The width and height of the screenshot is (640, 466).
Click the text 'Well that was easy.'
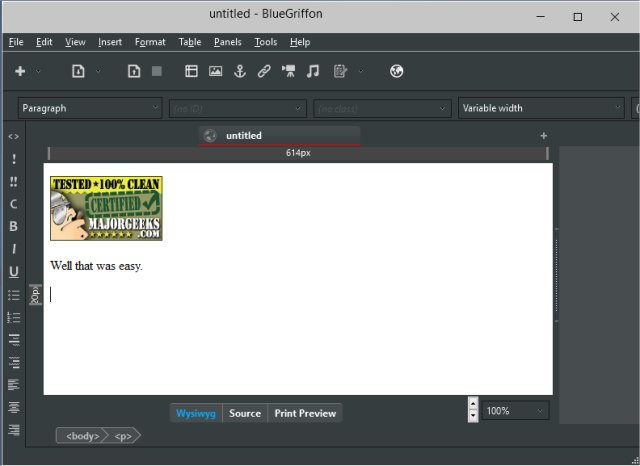(x=96, y=266)
